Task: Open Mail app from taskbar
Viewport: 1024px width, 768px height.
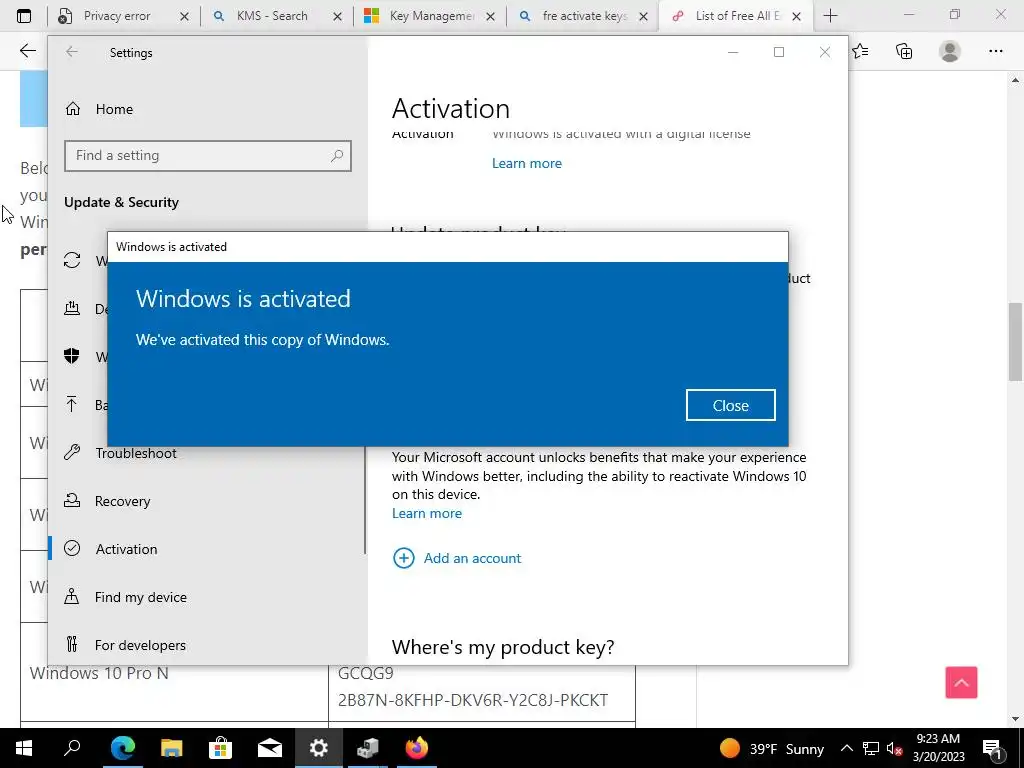Action: [269, 748]
